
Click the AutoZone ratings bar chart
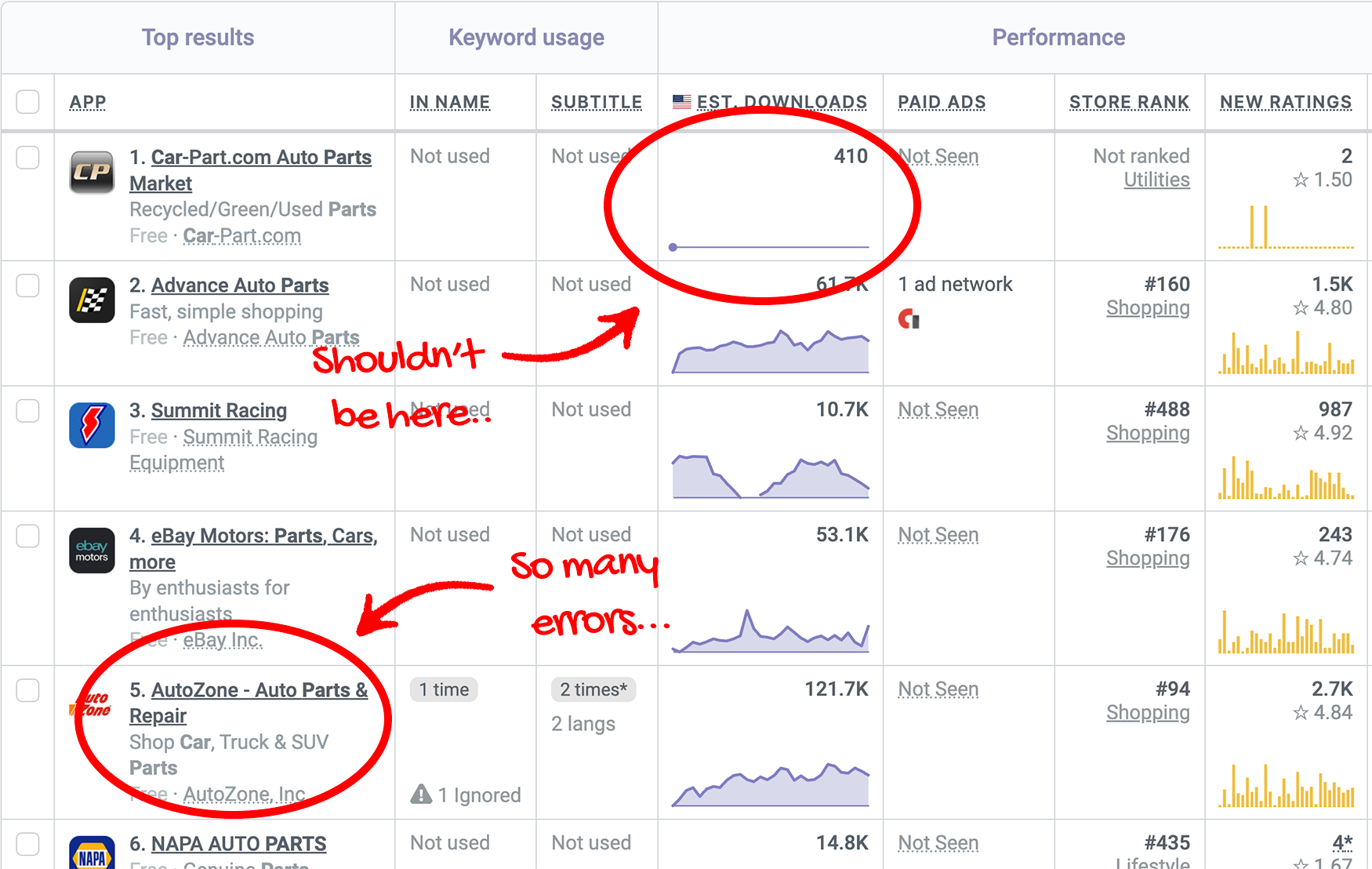click(1286, 786)
